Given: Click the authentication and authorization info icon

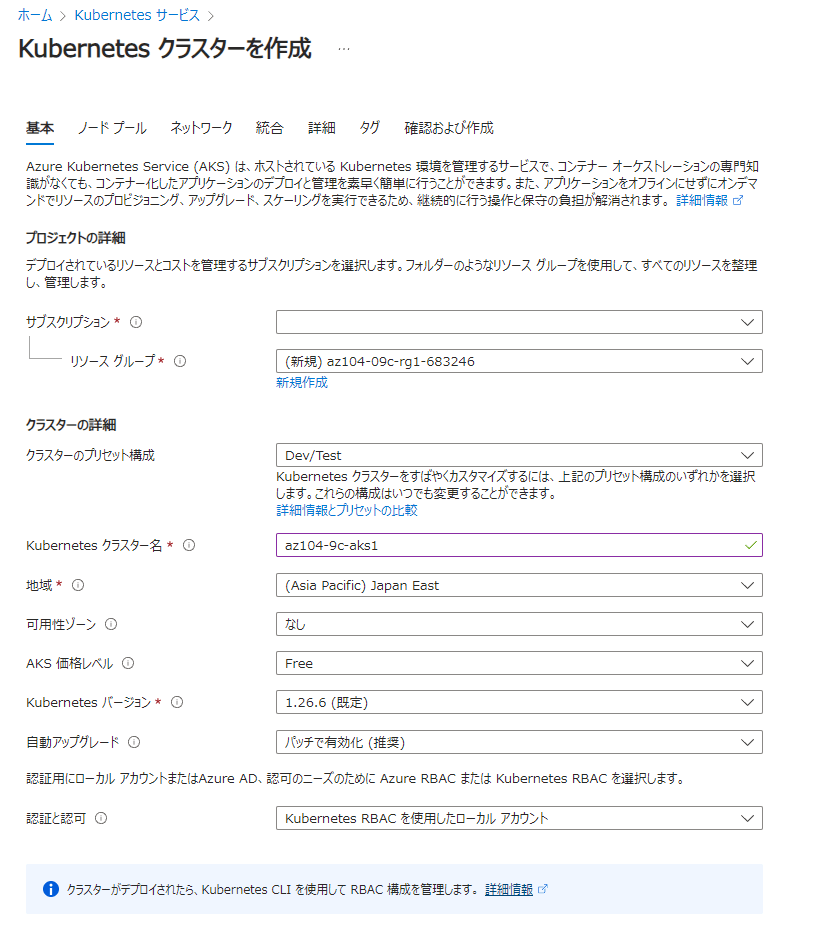Looking at the screenshot, I should [x=101, y=818].
